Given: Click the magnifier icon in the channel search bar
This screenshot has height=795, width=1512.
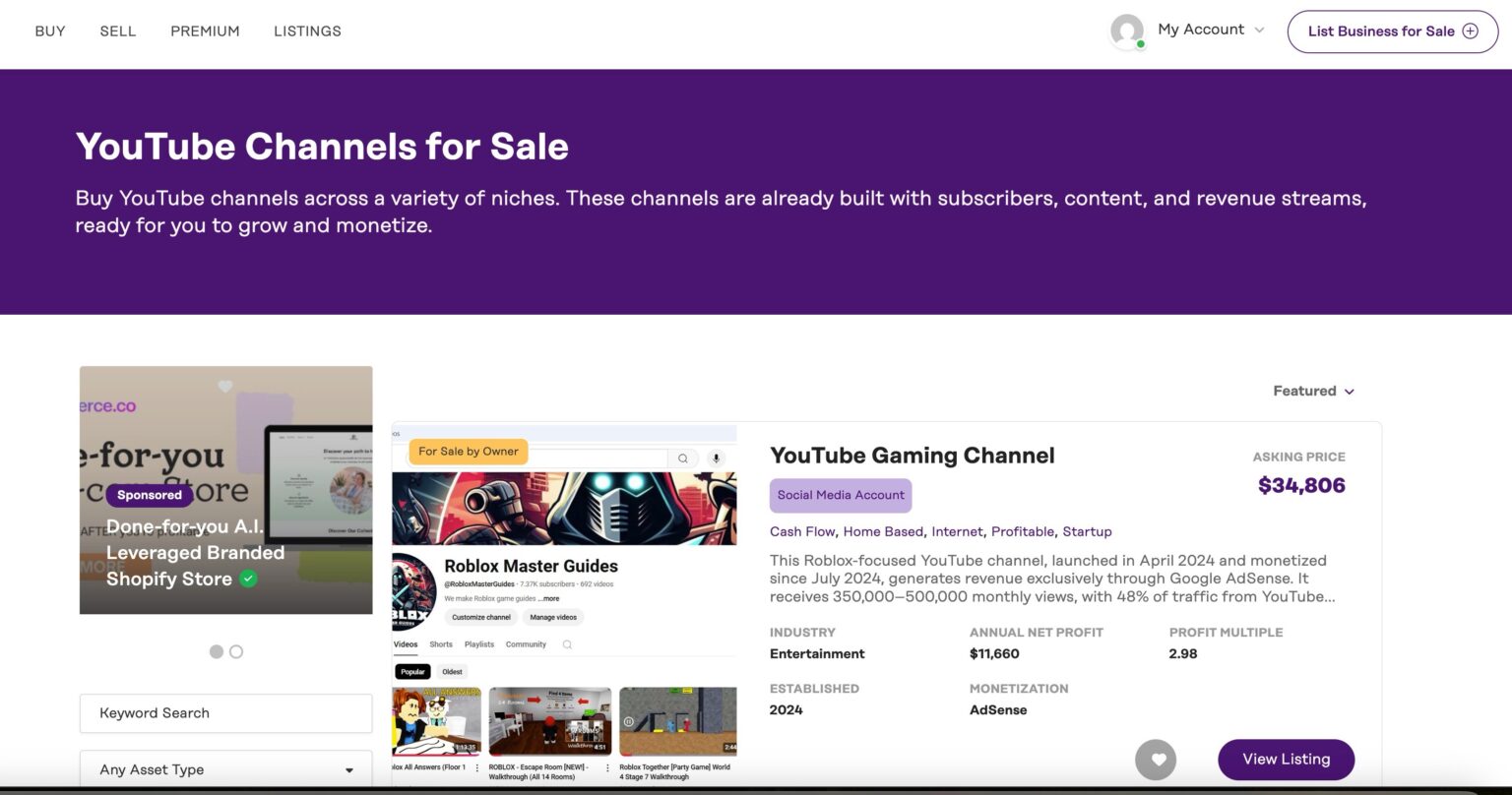Looking at the screenshot, I should pyautogui.click(x=683, y=459).
